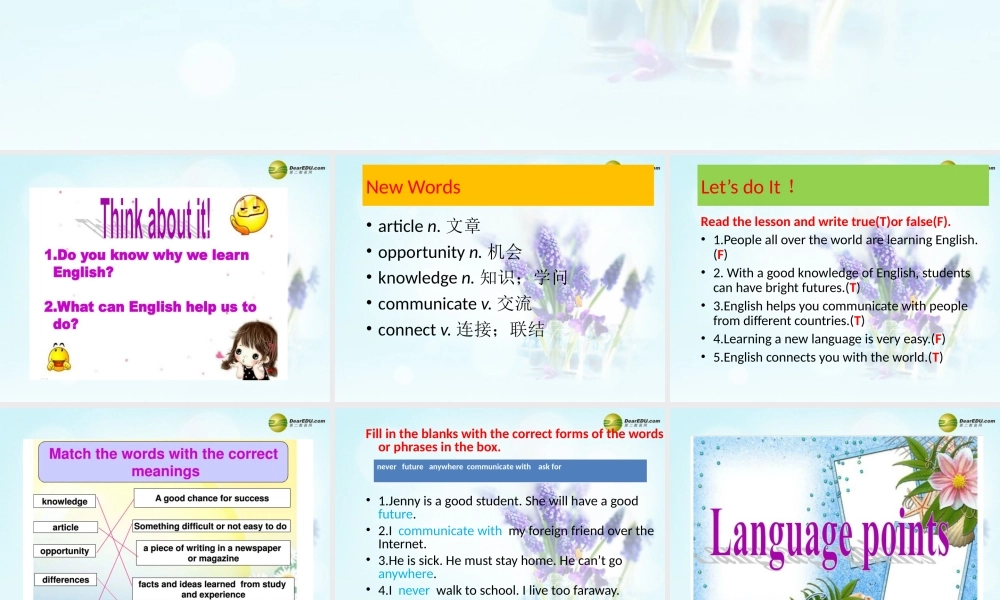The height and width of the screenshot is (600, 1000).
Task: Select the (F) answer for statement 1
Action: 720,254
